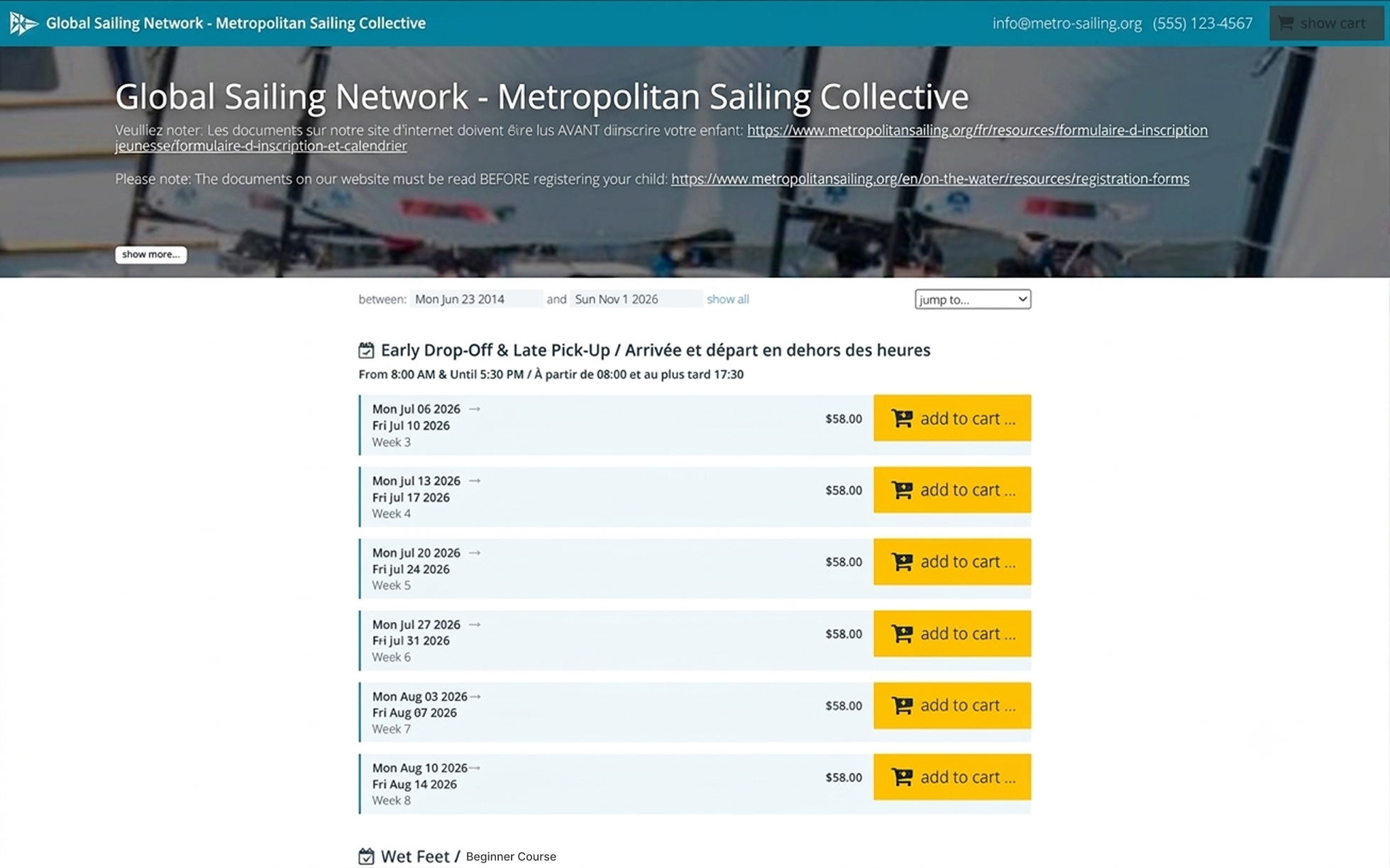
Task: Click the $58.00 price in Week 5 row
Action: click(x=844, y=562)
